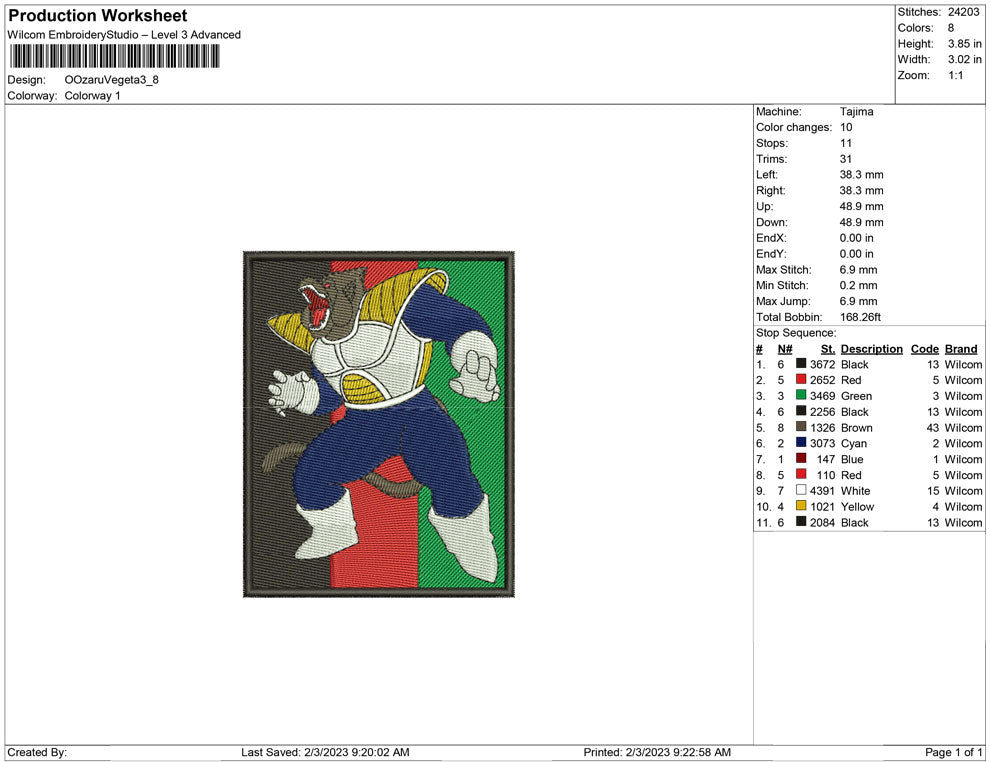Click the Machine value 'Tajima'
Viewport: 990px width, 762px height.
tap(856, 112)
